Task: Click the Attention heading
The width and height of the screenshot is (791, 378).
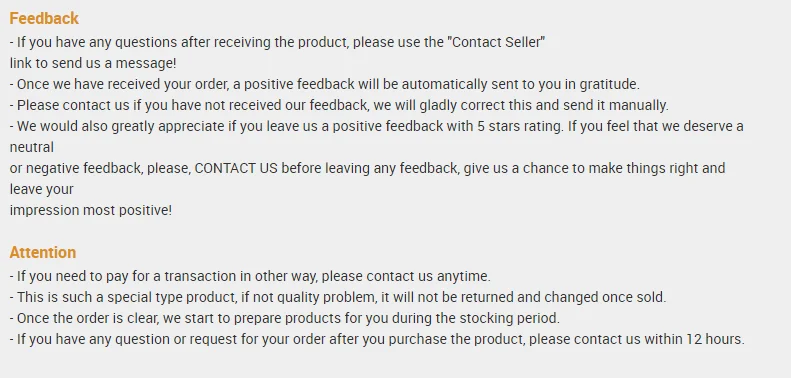Action: (x=43, y=252)
